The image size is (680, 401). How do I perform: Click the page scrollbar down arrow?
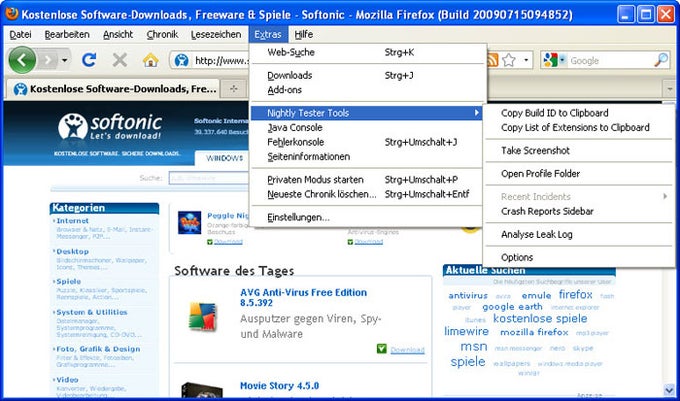coord(669,391)
